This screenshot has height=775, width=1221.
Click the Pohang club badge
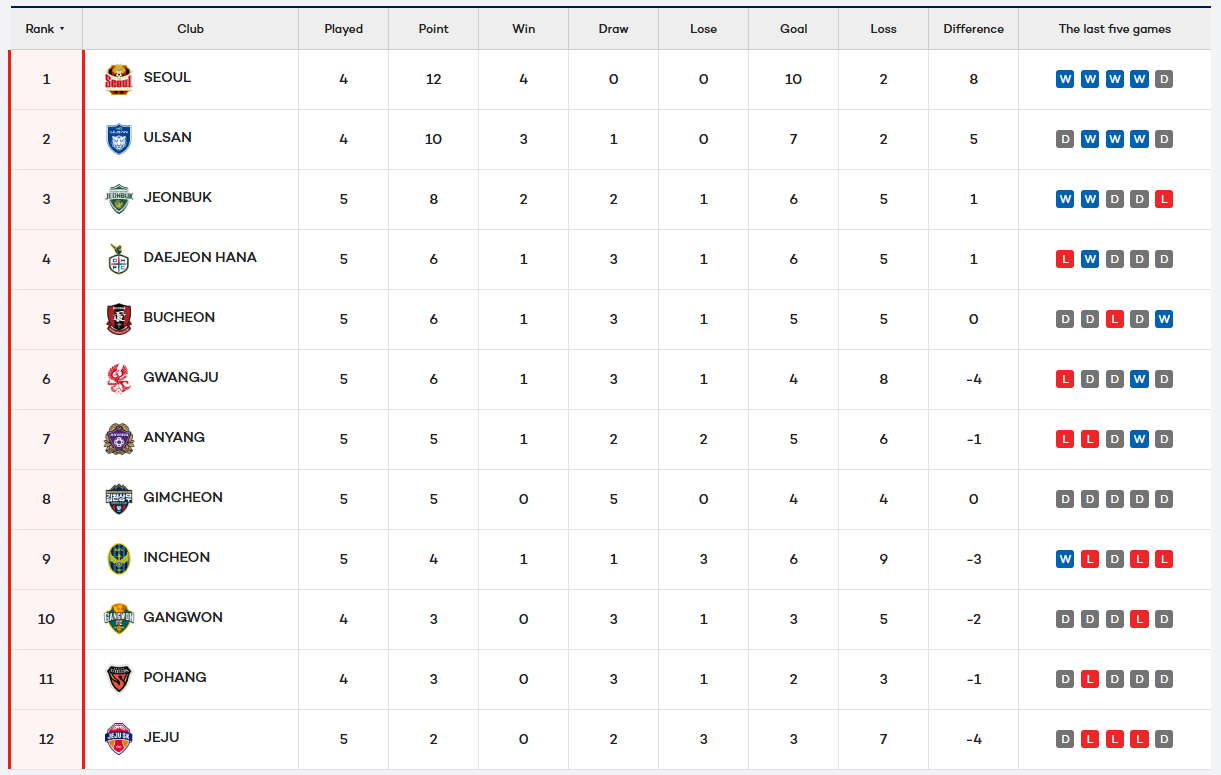[119, 679]
